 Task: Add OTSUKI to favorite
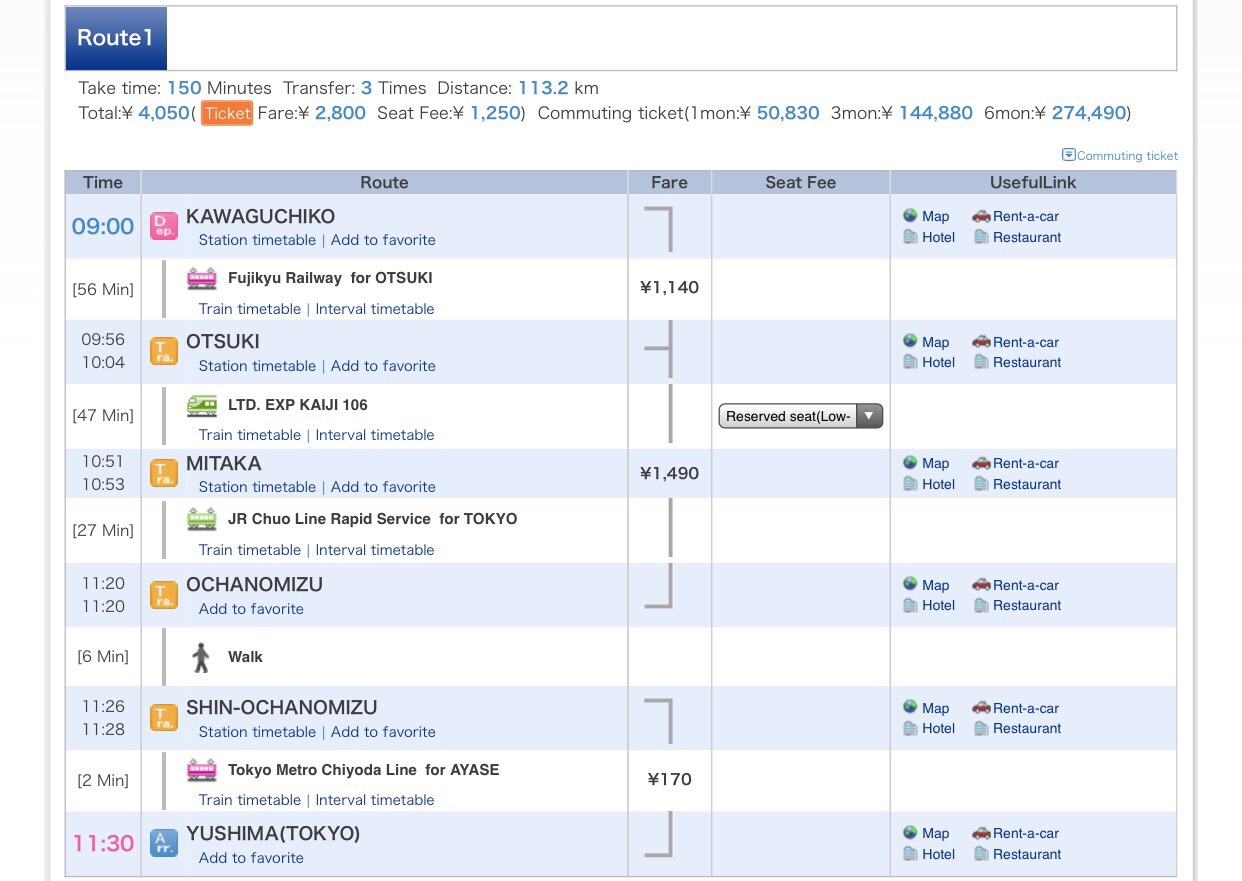(x=383, y=366)
